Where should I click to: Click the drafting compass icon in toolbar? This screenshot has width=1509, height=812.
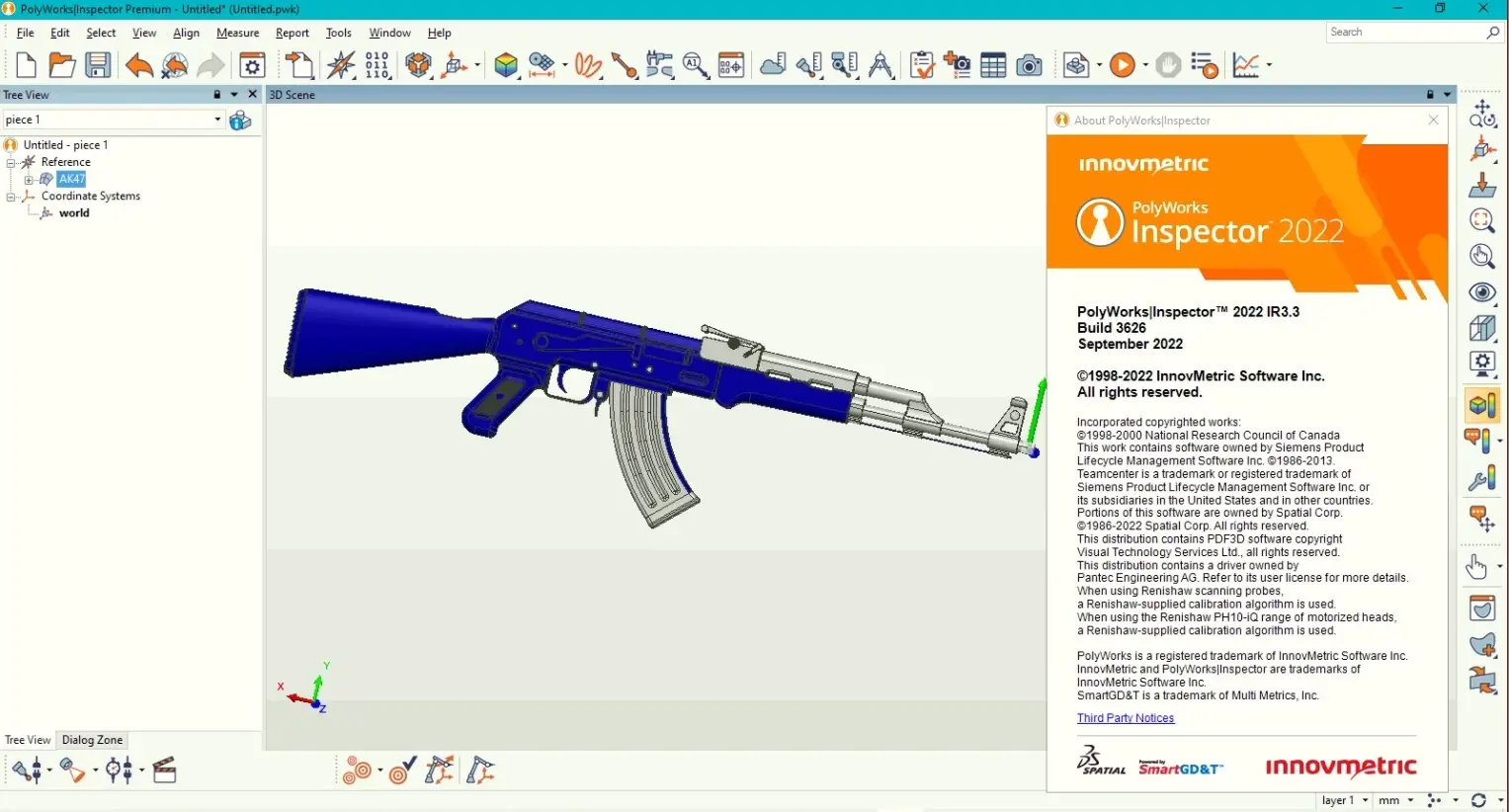881,66
